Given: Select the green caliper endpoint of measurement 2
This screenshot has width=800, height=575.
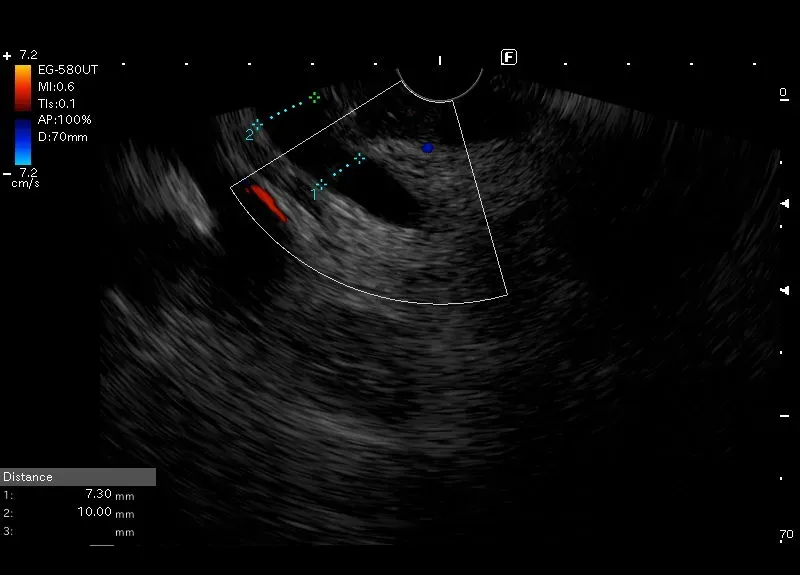Looking at the screenshot, I should tap(315, 97).
